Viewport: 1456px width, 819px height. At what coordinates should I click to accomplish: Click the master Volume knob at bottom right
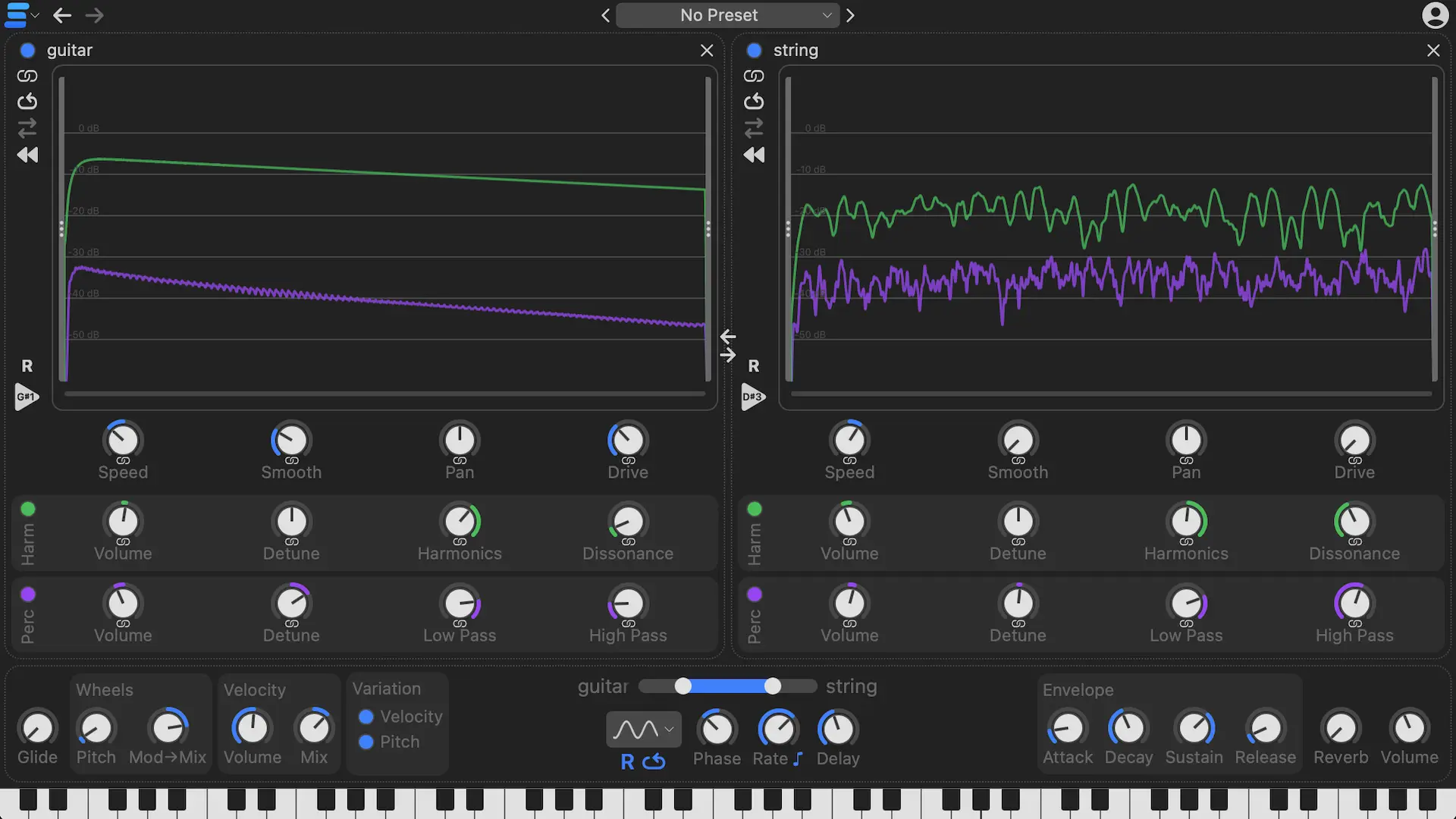pyautogui.click(x=1409, y=728)
